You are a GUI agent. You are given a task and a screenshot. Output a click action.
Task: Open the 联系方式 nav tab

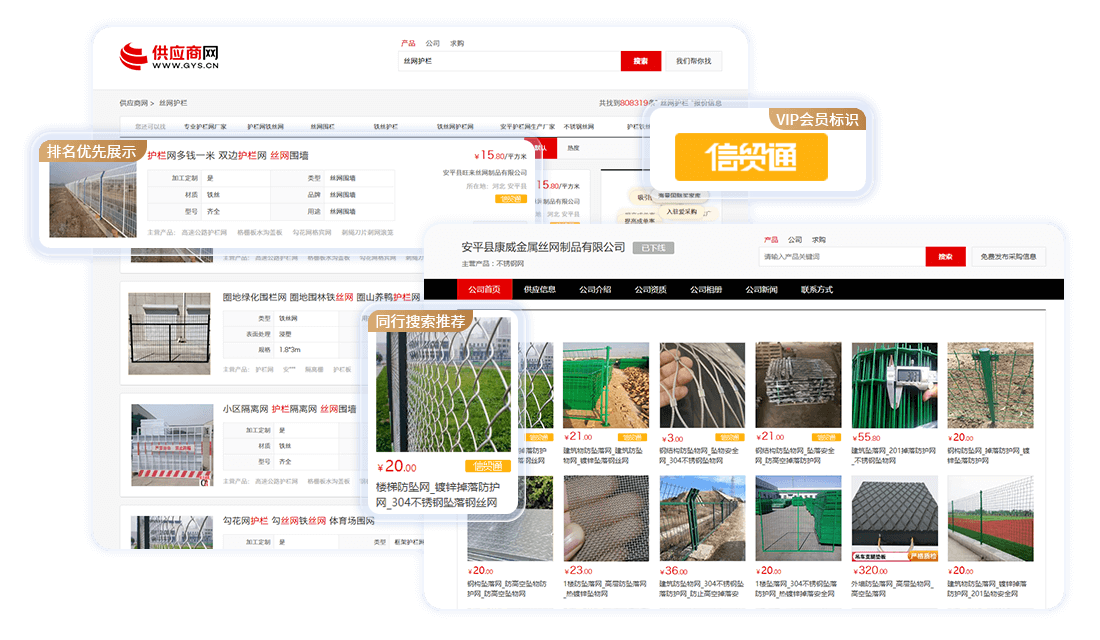817,289
